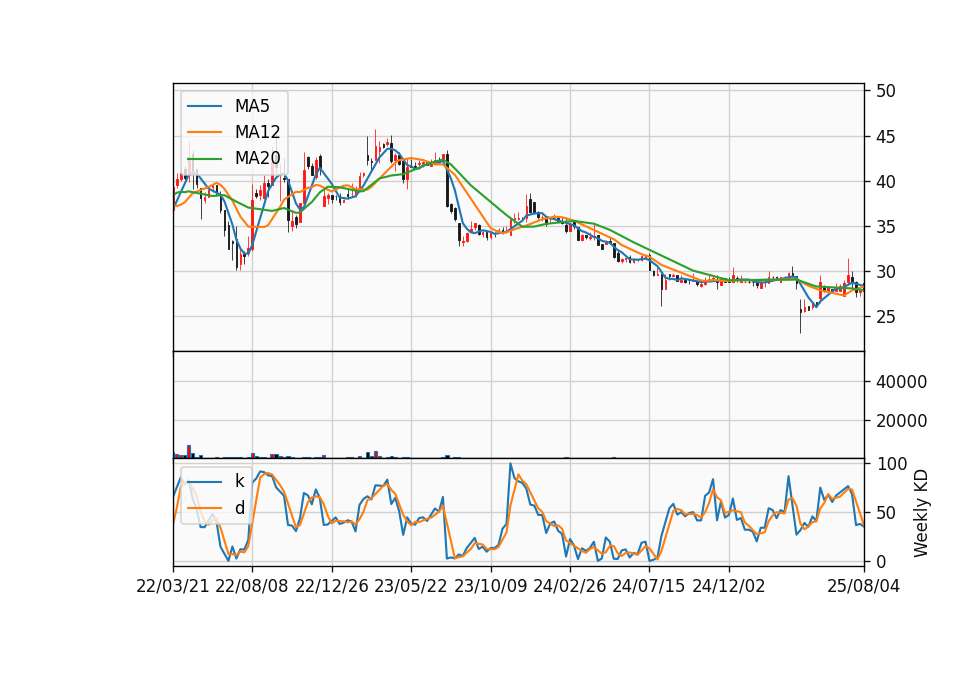Click the Weekly KD axis title
The width and height of the screenshot is (960, 690).
pyautogui.click(x=921, y=513)
